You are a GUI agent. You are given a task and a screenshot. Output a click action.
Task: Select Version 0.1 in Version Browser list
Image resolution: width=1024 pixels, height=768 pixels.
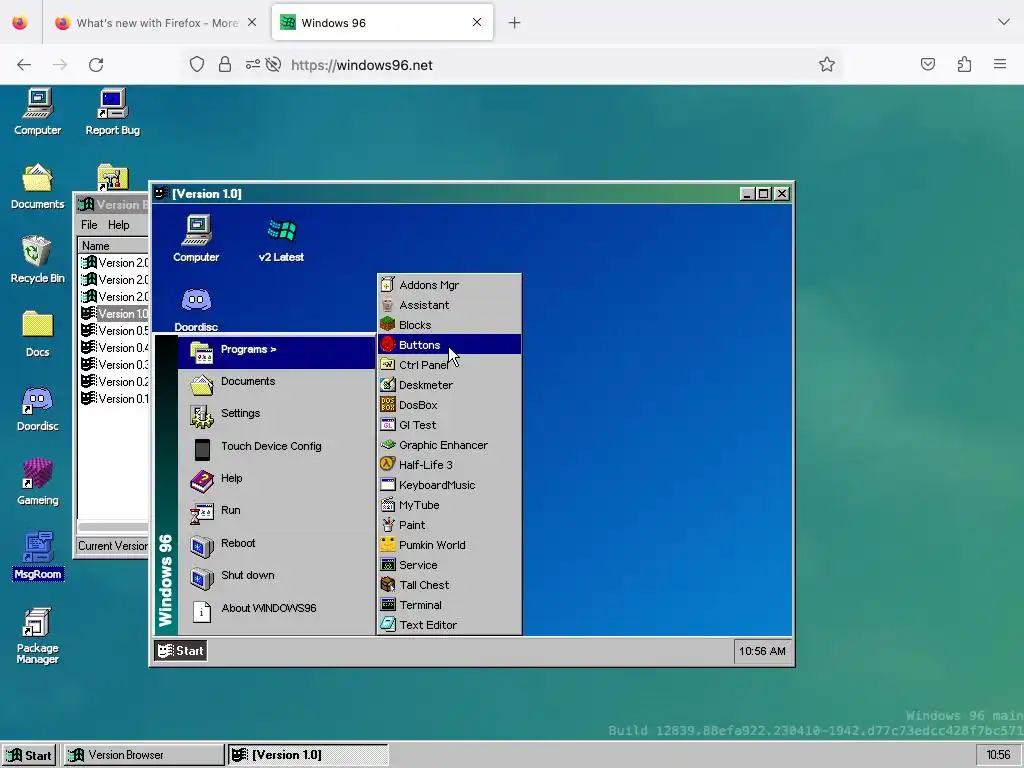[x=114, y=398]
